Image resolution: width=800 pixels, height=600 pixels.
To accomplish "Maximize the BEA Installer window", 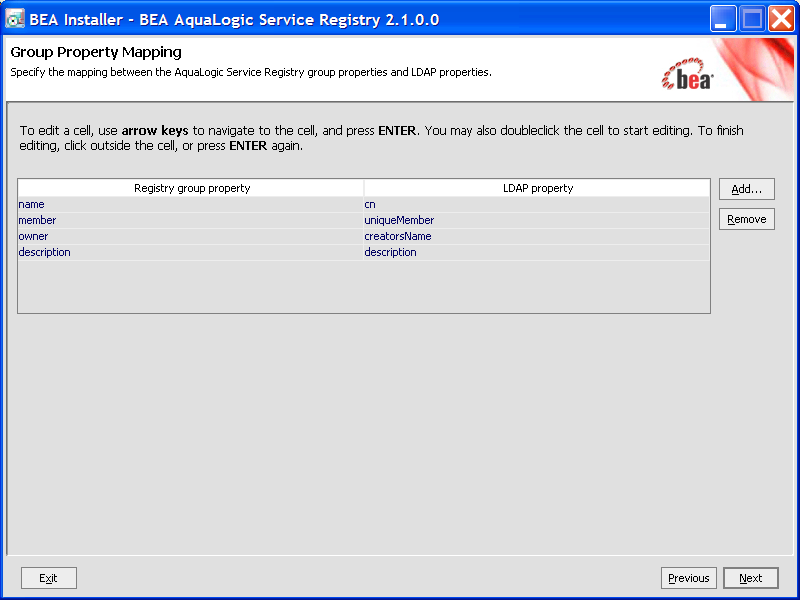I will [752, 19].
